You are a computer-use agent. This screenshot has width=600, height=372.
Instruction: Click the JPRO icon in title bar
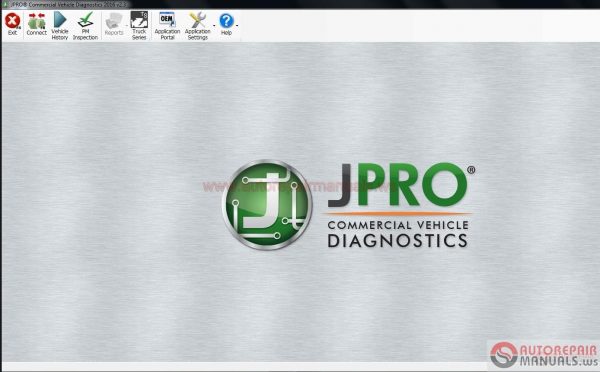click(x=5, y=4)
